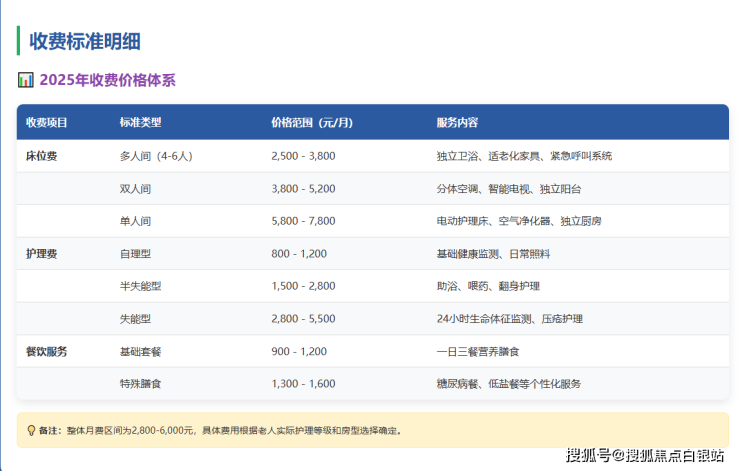The width and height of the screenshot is (740, 471).
Task: Click the lightbulb icon in the 备注 note
Action: point(31,431)
